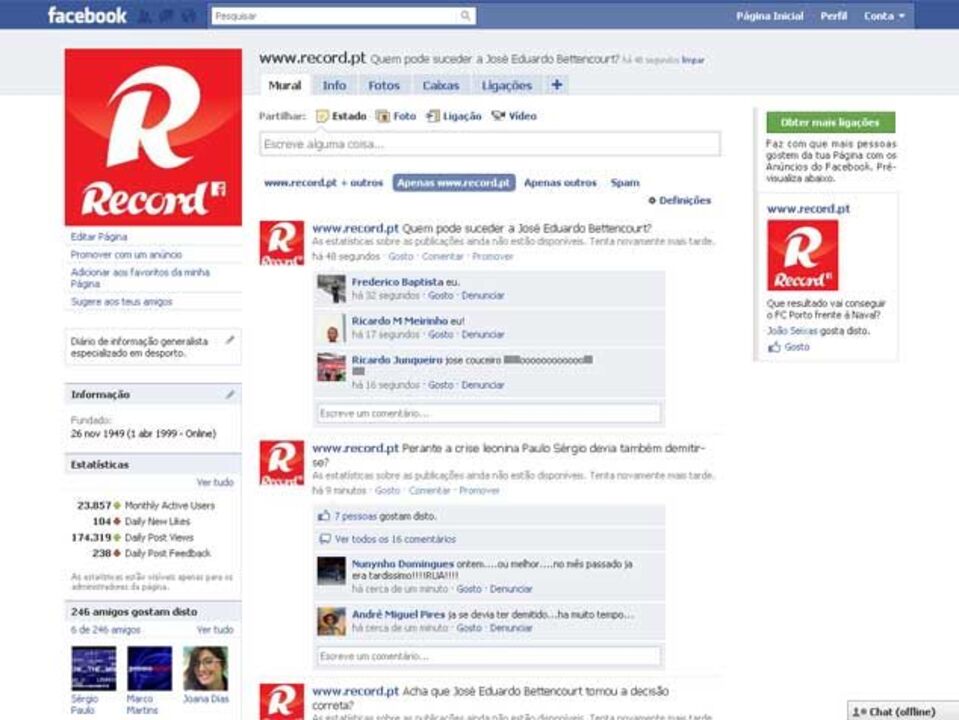Enable the Apenas outros wall filter

tap(563, 185)
